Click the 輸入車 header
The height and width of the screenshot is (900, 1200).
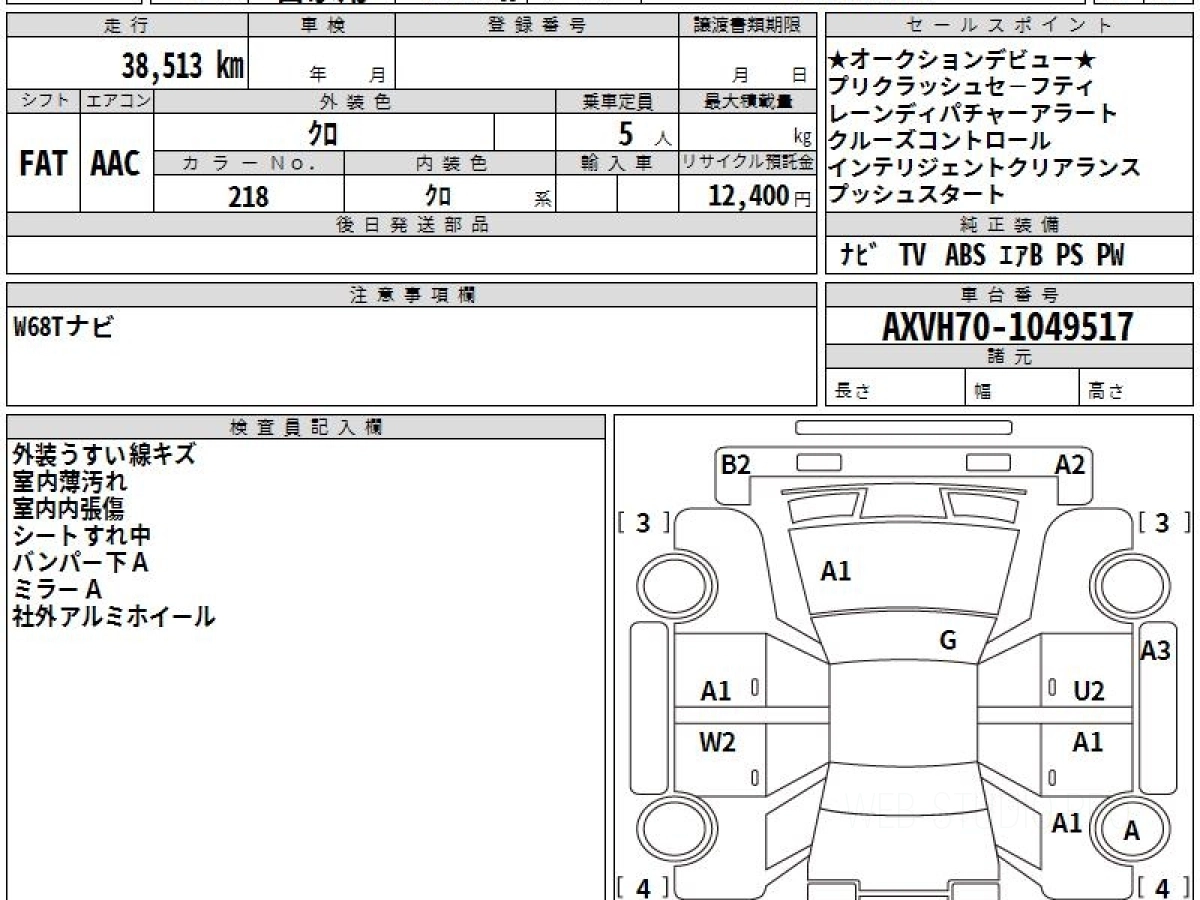[x=617, y=163]
